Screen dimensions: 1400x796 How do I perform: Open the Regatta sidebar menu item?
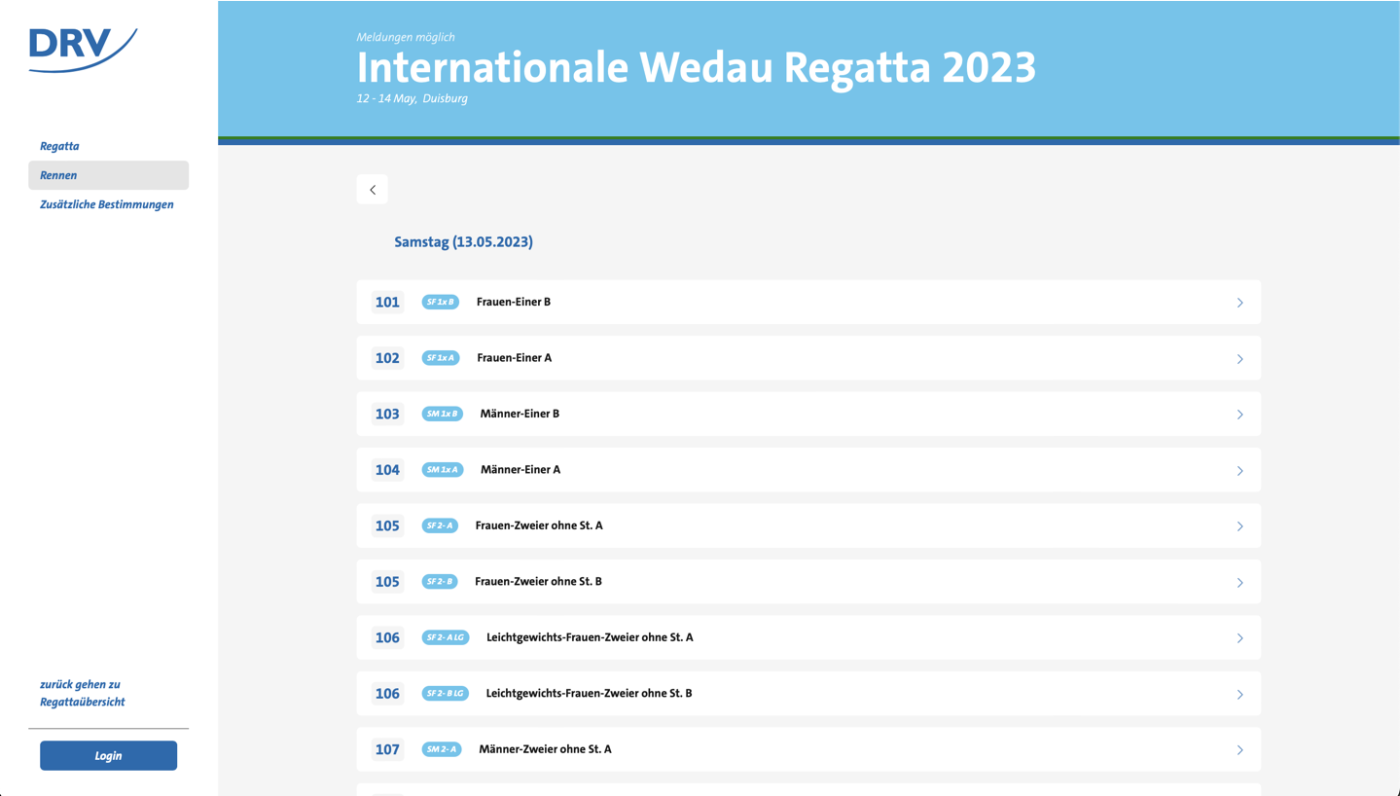click(x=60, y=146)
